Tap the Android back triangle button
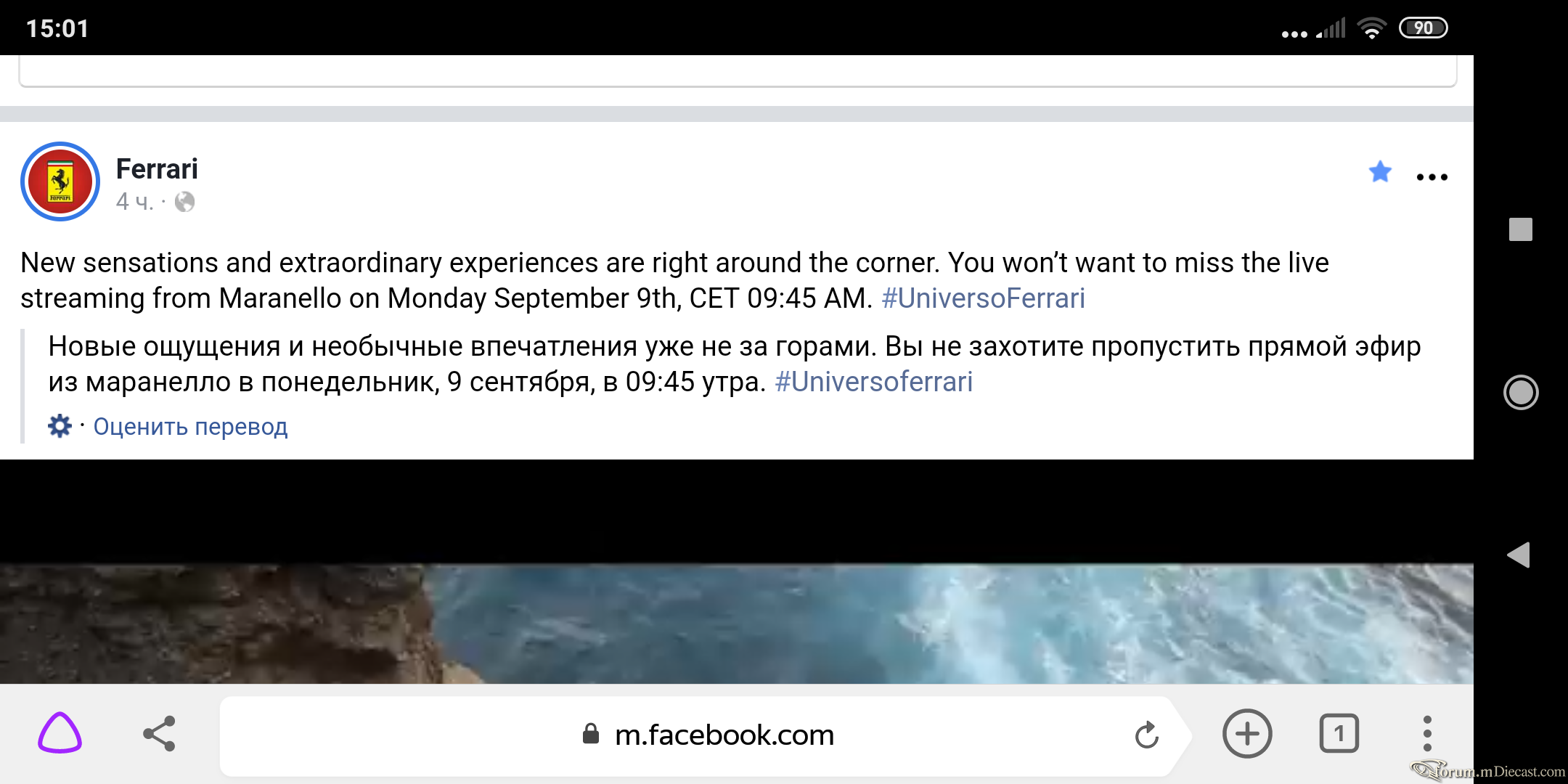This screenshot has width=1568, height=784. [1519, 555]
